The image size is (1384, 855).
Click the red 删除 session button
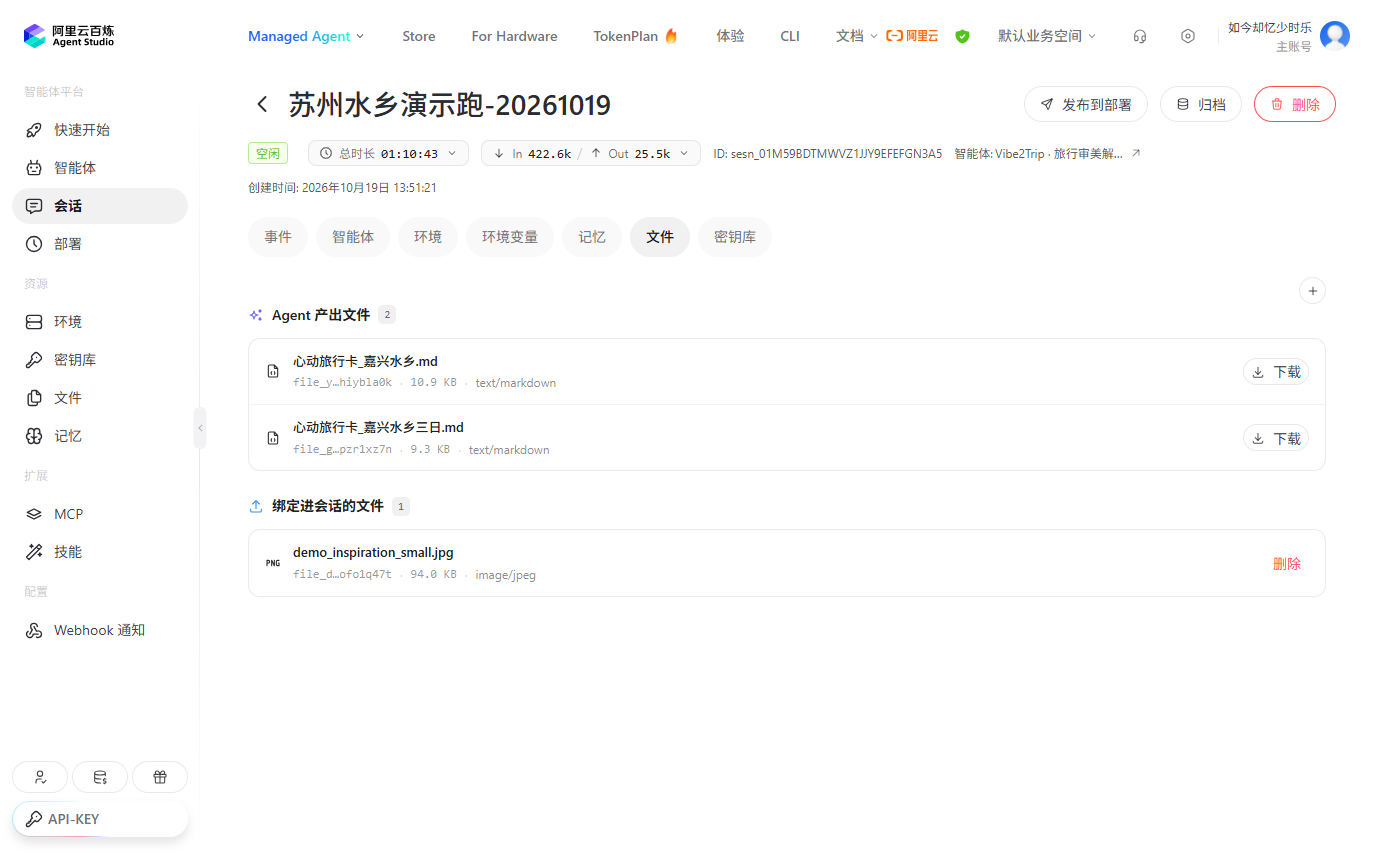click(x=1295, y=104)
